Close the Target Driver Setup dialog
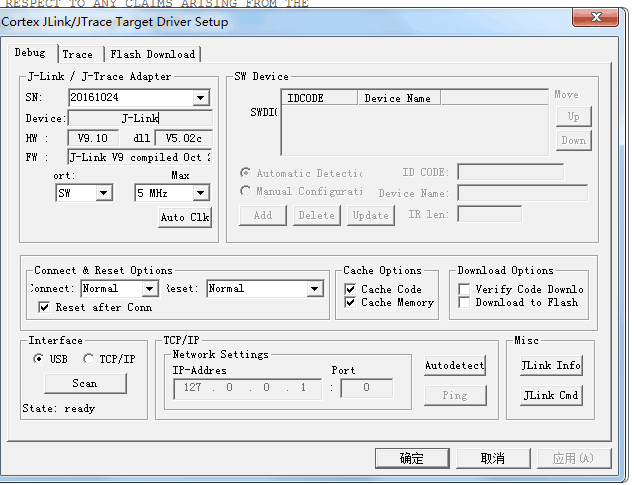634x485 pixels. point(595,17)
